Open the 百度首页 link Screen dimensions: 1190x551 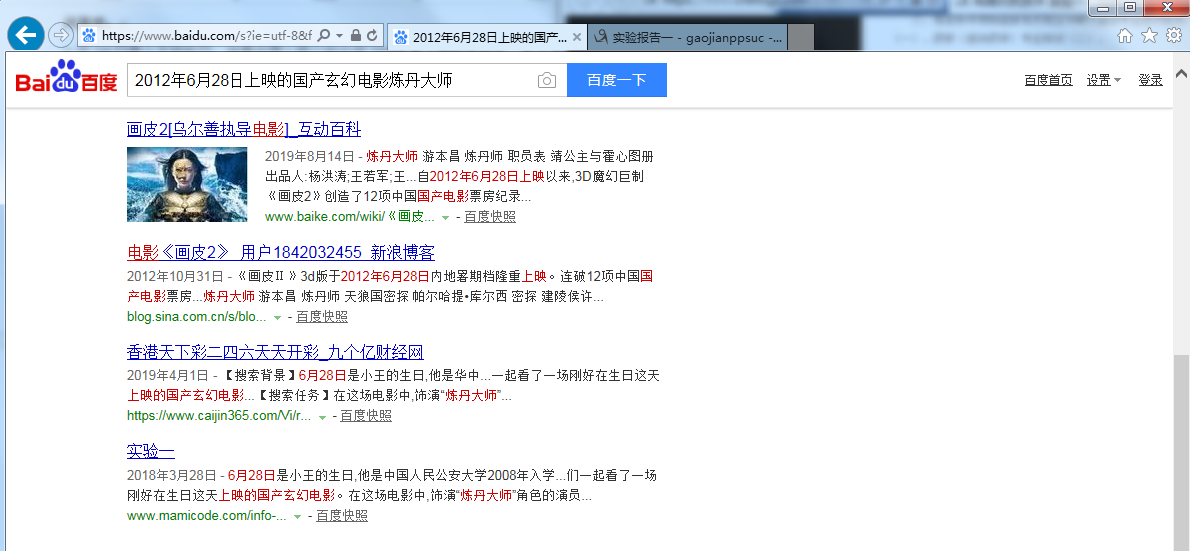pos(1048,80)
